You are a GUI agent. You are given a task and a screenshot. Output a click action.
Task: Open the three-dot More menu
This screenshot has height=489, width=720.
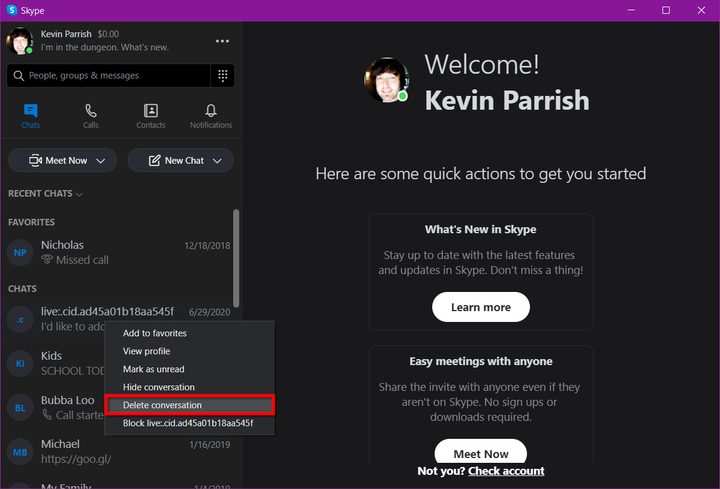click(222, 41)
